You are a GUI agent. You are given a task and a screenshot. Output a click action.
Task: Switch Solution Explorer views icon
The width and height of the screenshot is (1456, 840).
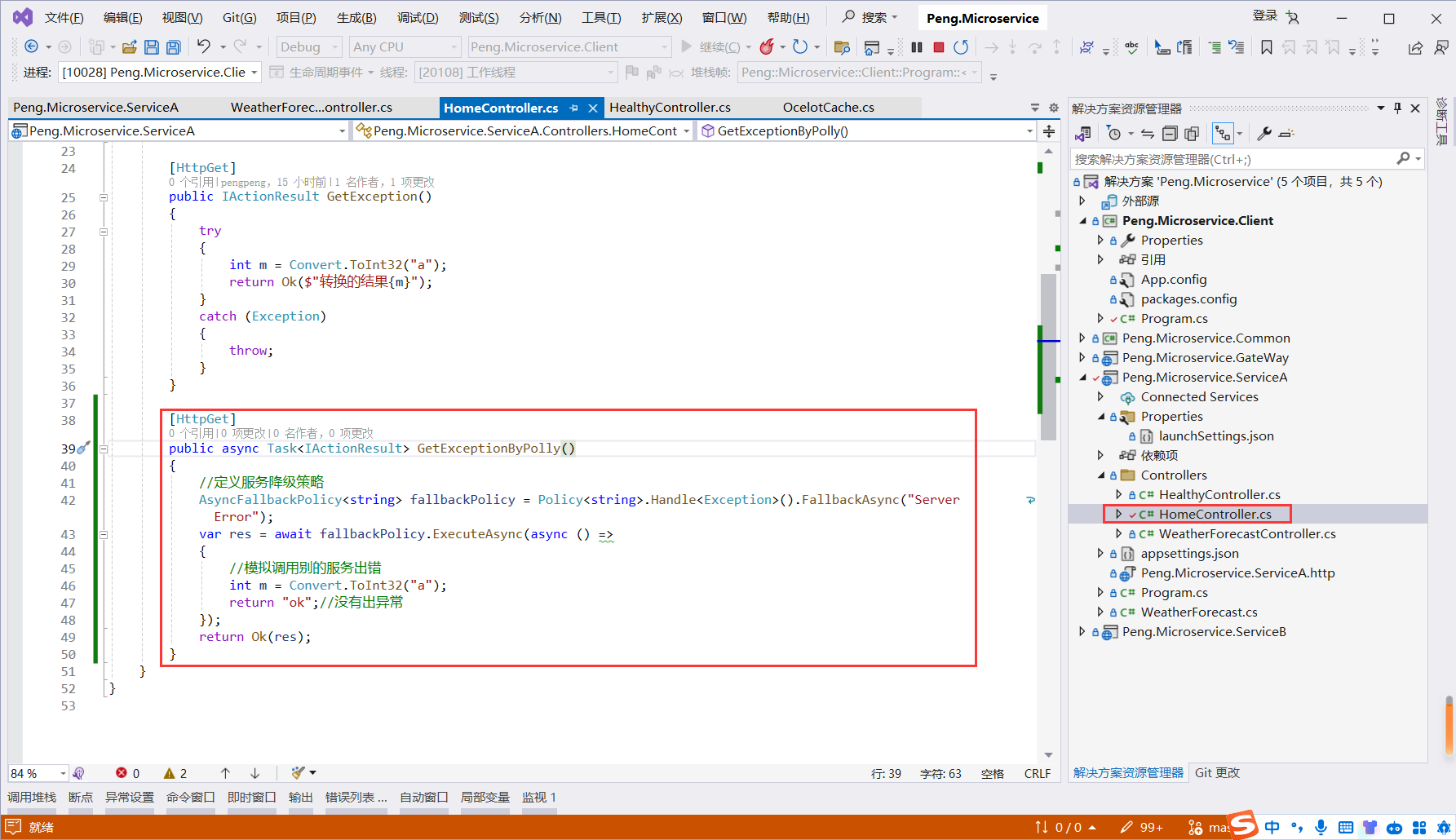[1083, 133]
